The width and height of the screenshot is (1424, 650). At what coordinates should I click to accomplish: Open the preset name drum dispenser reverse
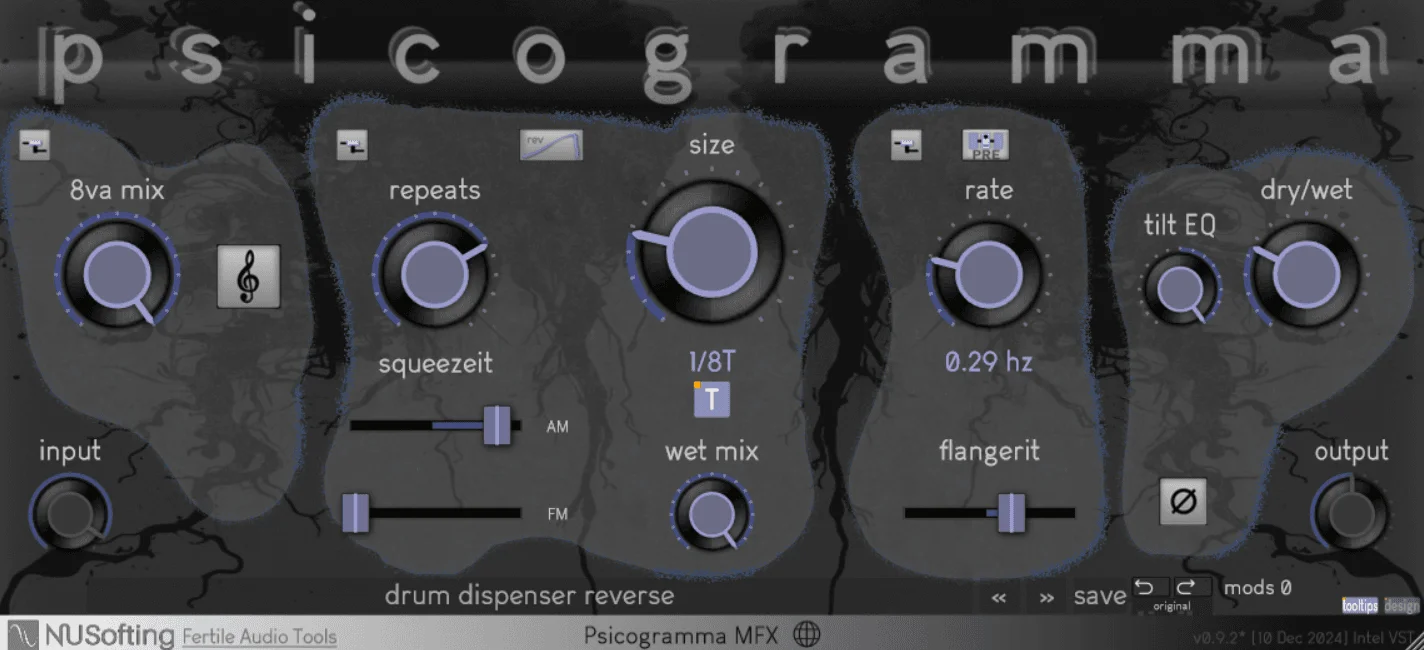(529, 596)
